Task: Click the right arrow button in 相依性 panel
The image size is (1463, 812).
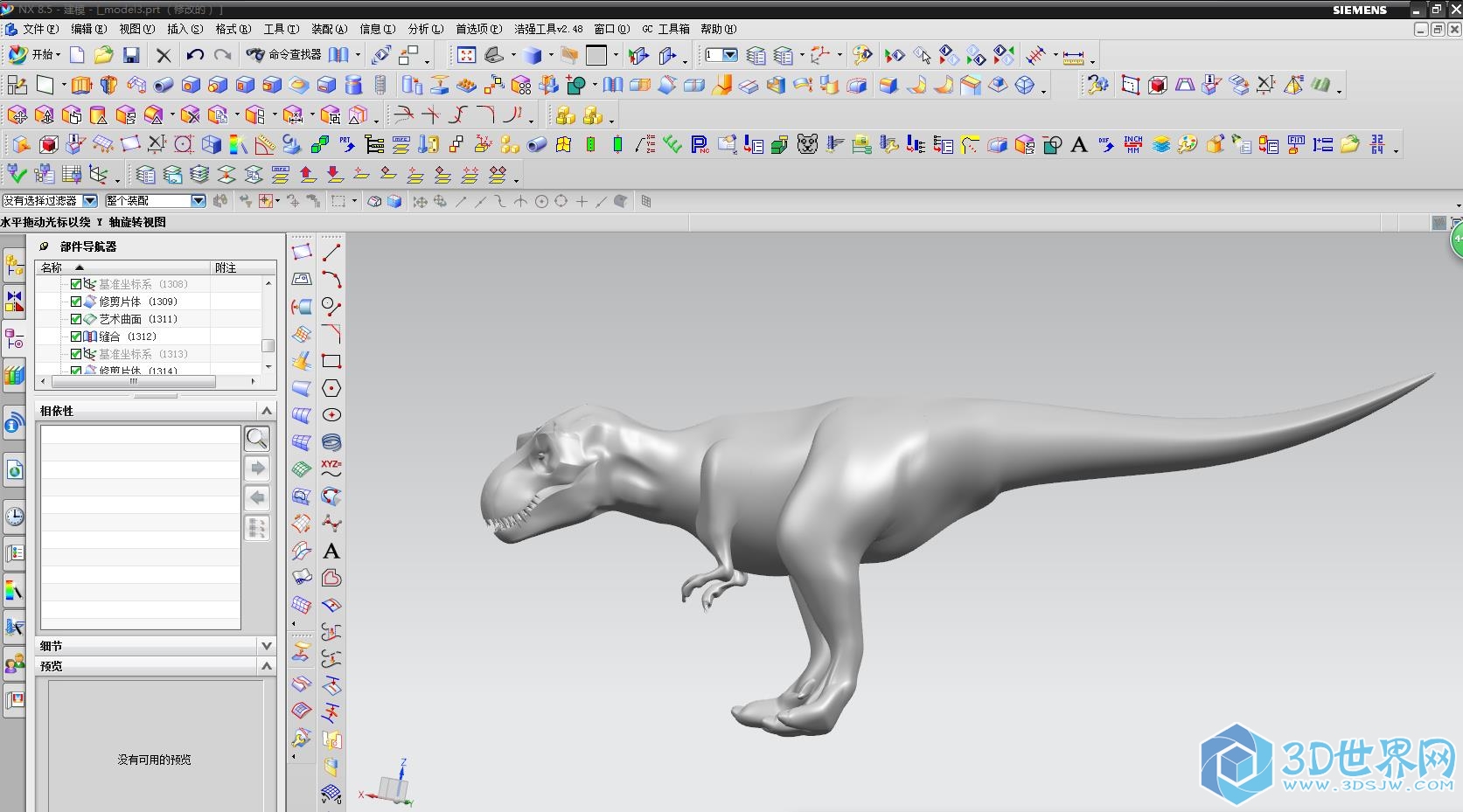Action: [257, 468]
